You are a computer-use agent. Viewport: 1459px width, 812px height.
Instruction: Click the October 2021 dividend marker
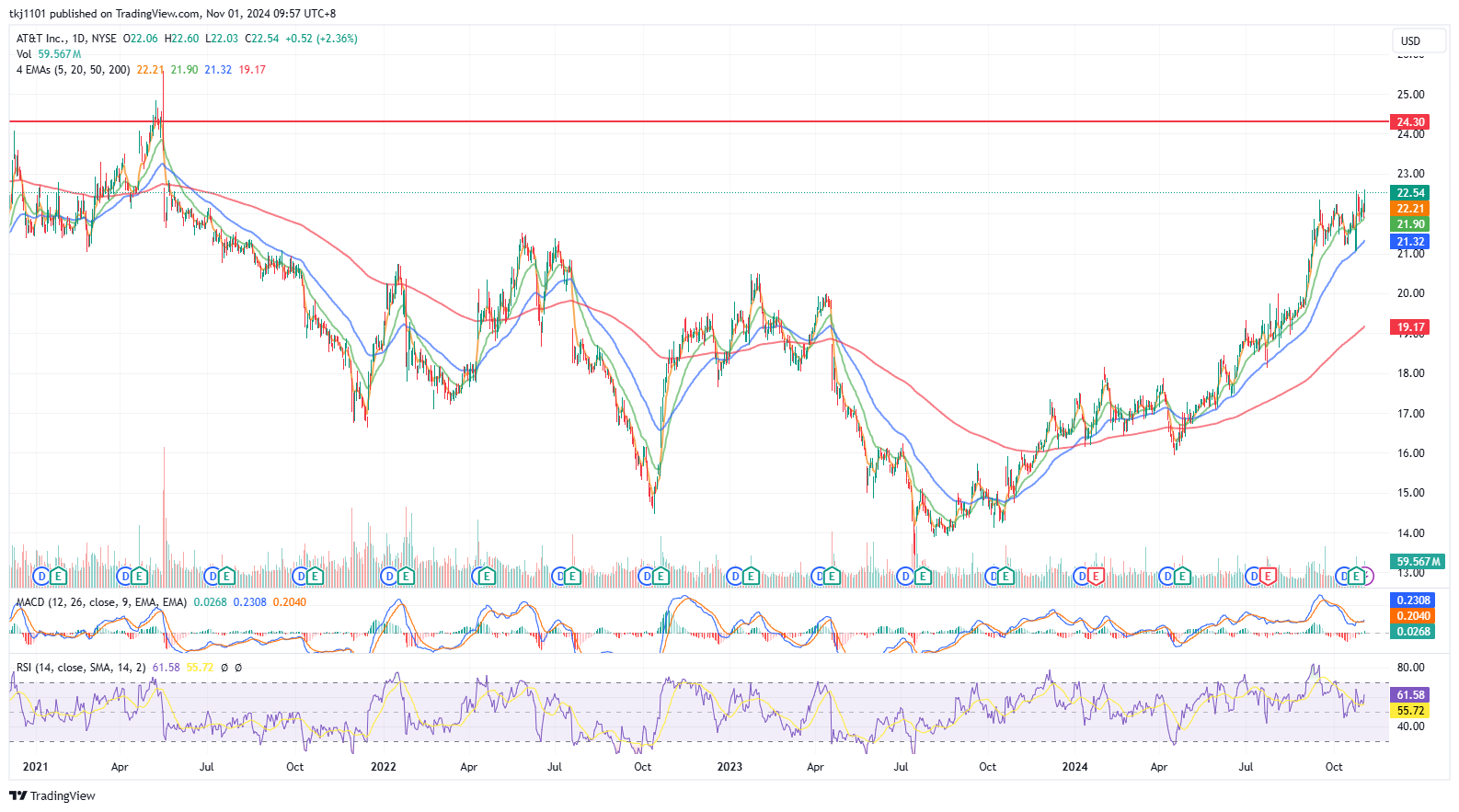(300, 577)
